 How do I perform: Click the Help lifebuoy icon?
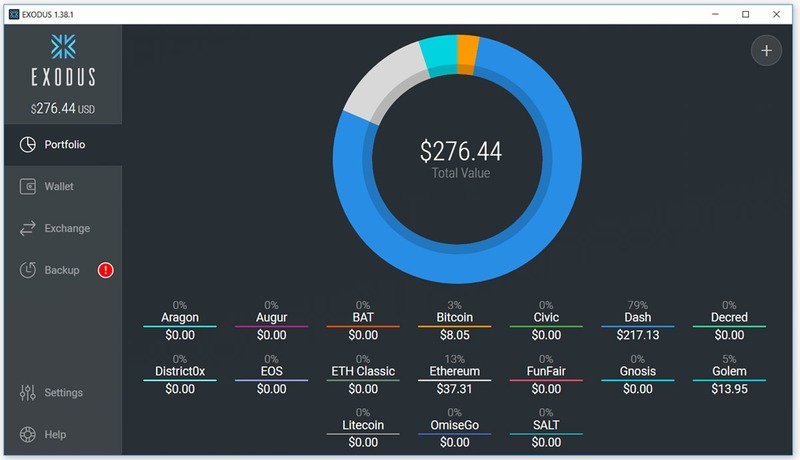click(x=28, y=434)
